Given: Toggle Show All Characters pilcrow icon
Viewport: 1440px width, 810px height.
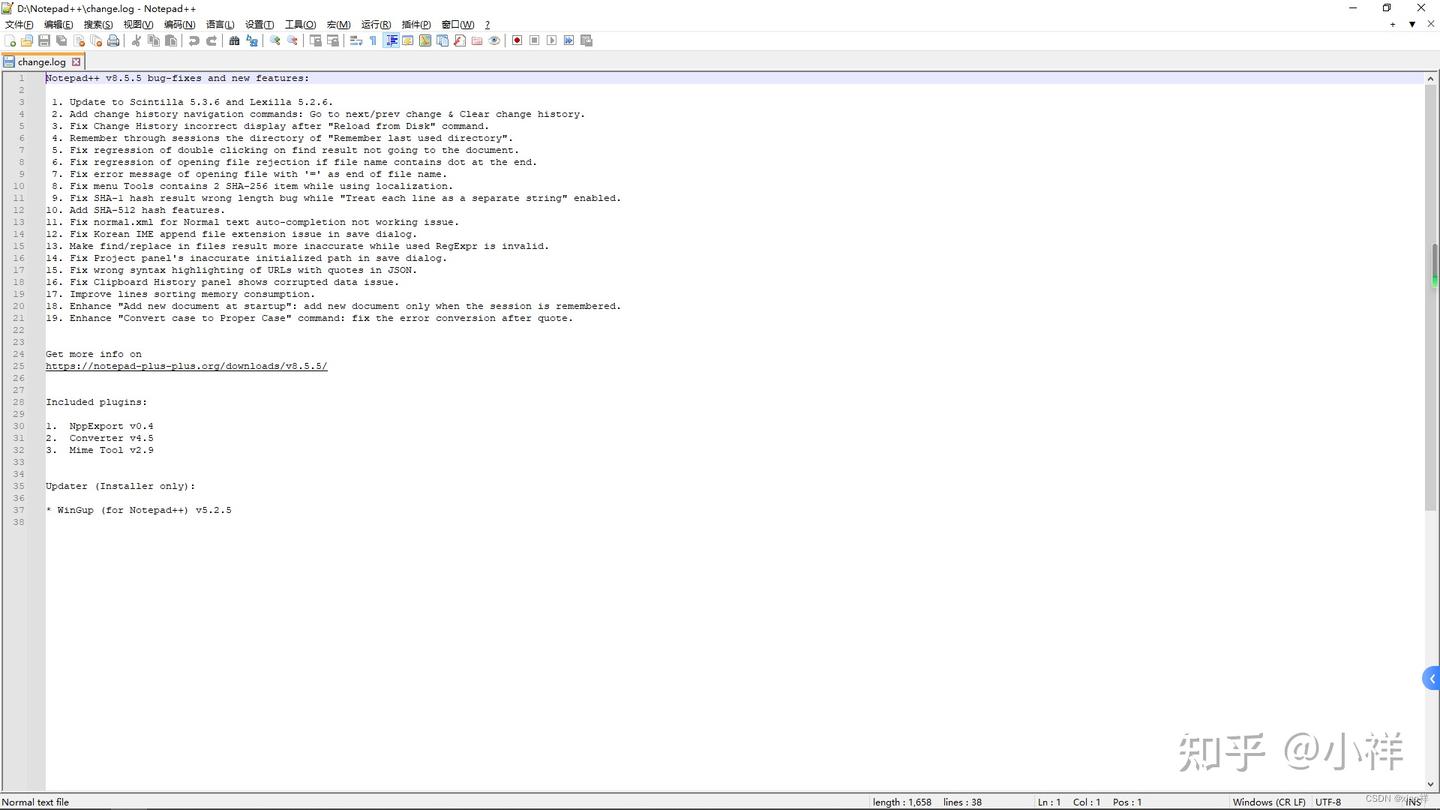Looking at the screenshot, I should pyautogui.click(x=373, y=41).
